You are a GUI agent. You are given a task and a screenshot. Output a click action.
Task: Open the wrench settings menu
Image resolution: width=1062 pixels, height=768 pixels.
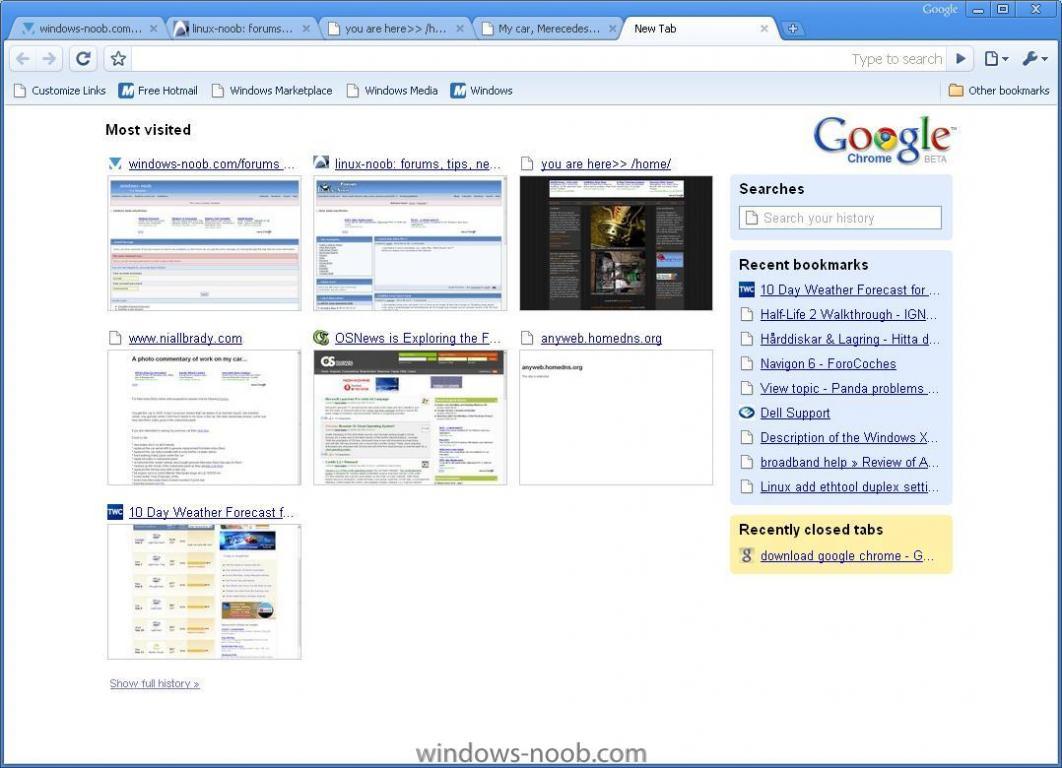tap(1035, 59)
